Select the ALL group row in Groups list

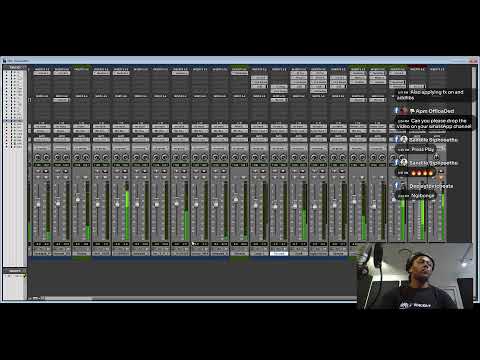(13, 276)
